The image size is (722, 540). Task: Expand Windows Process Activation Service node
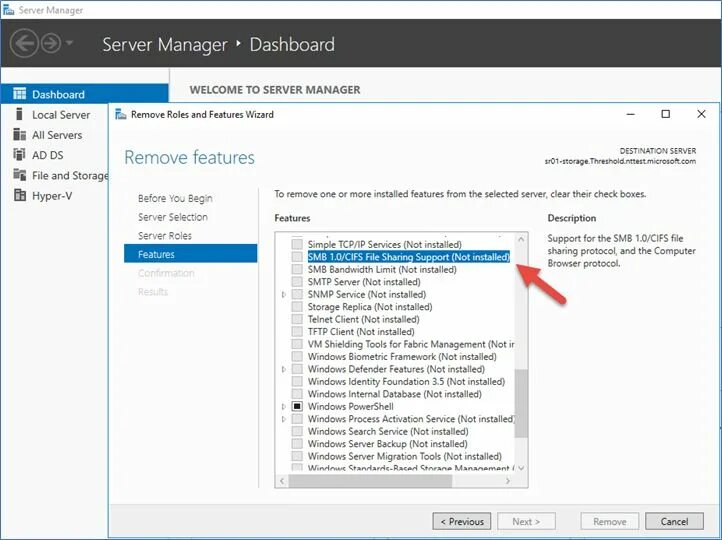pos(284,419)
